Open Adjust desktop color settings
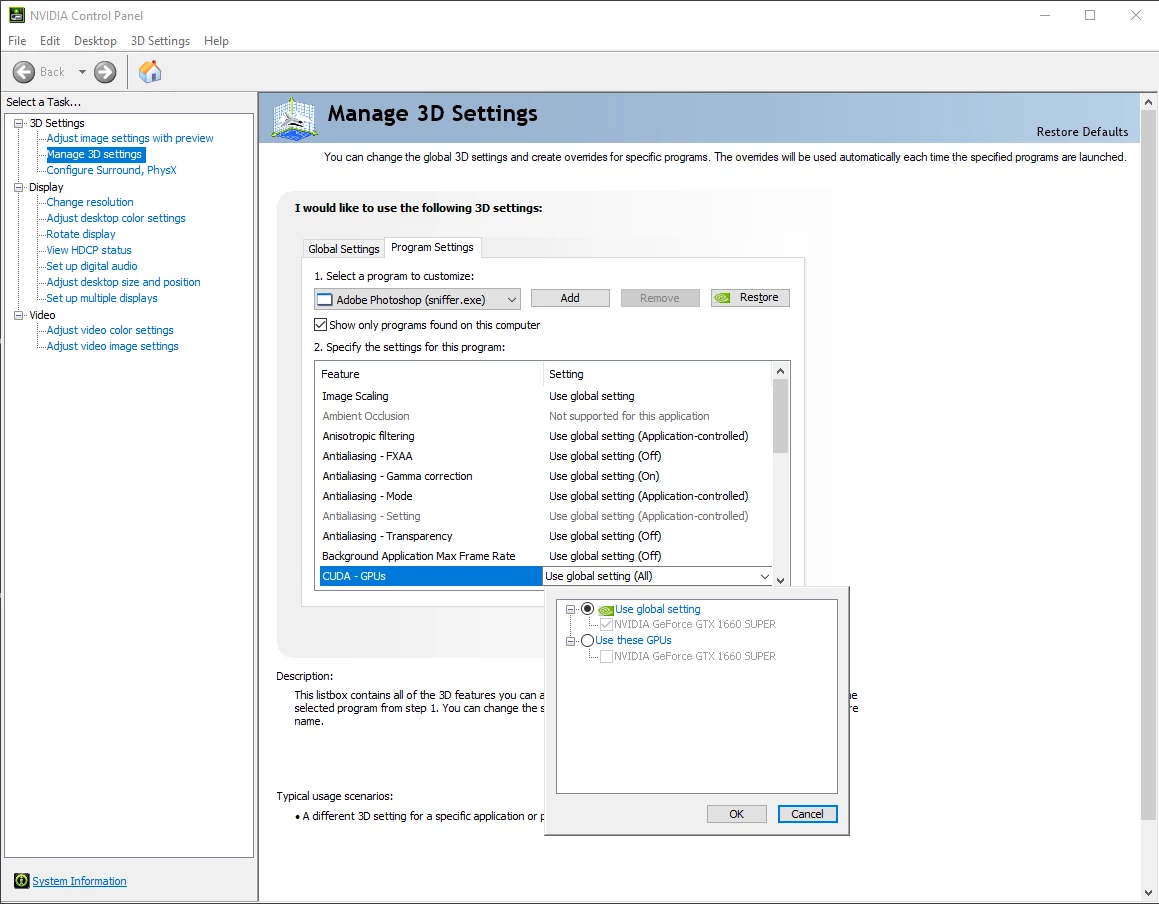Screen dimensions: 1159x904 [x=116, y=218]
